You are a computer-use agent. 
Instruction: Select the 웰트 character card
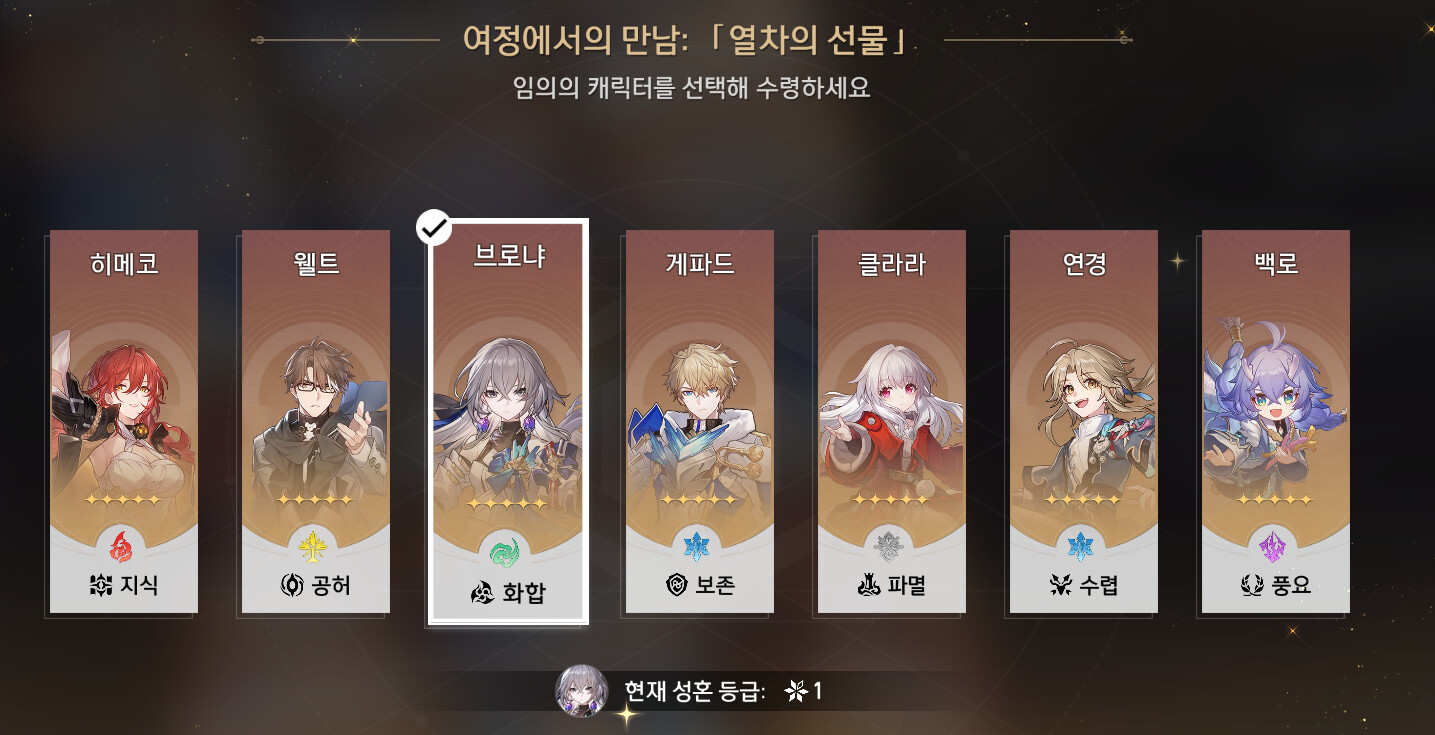(x=316, y=421)
